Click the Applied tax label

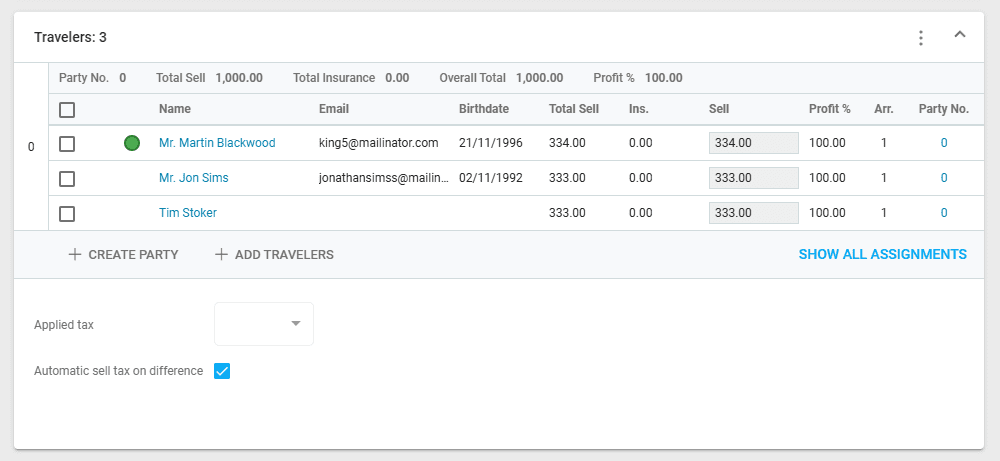[64, 325]
